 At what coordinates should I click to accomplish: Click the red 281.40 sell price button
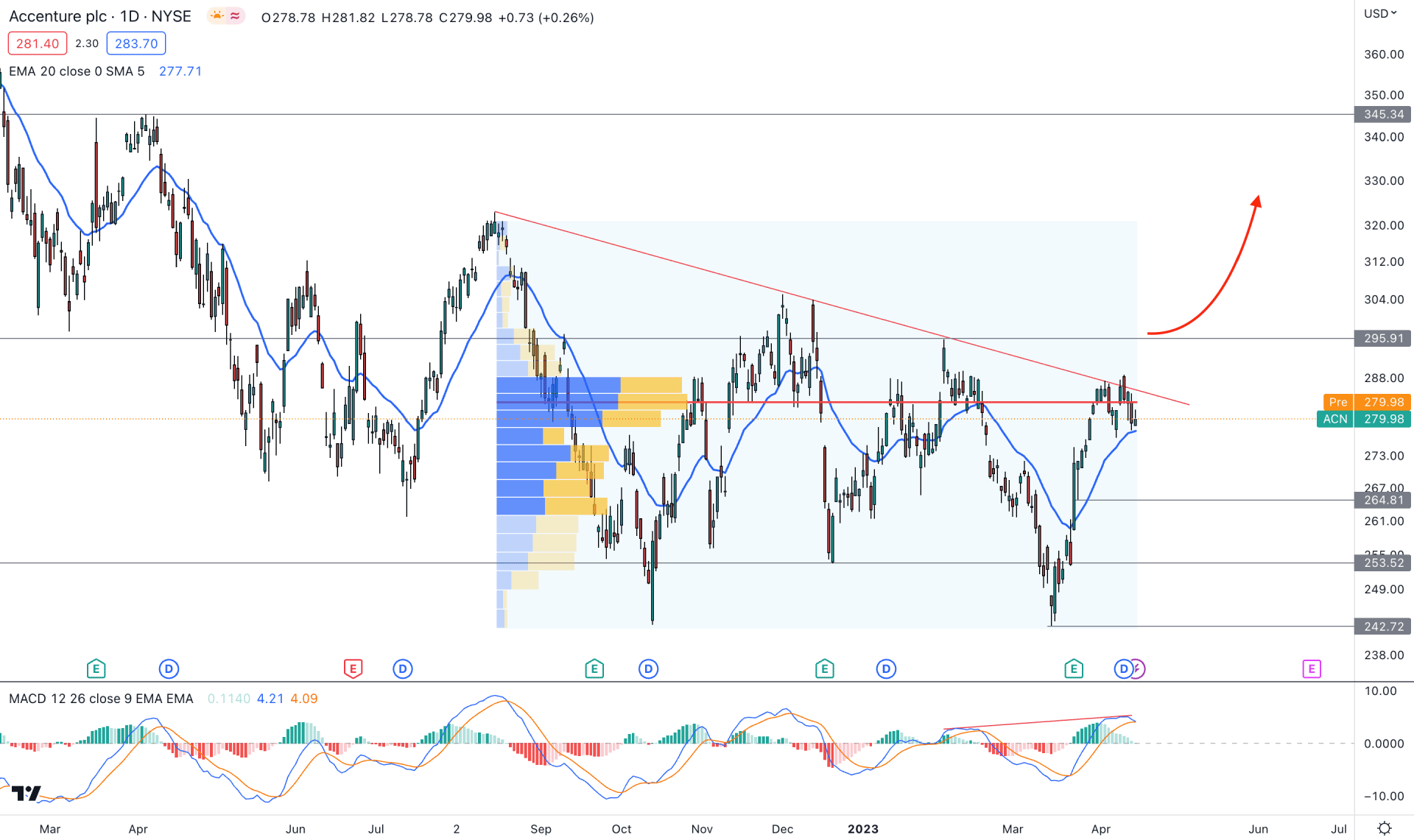38,43
